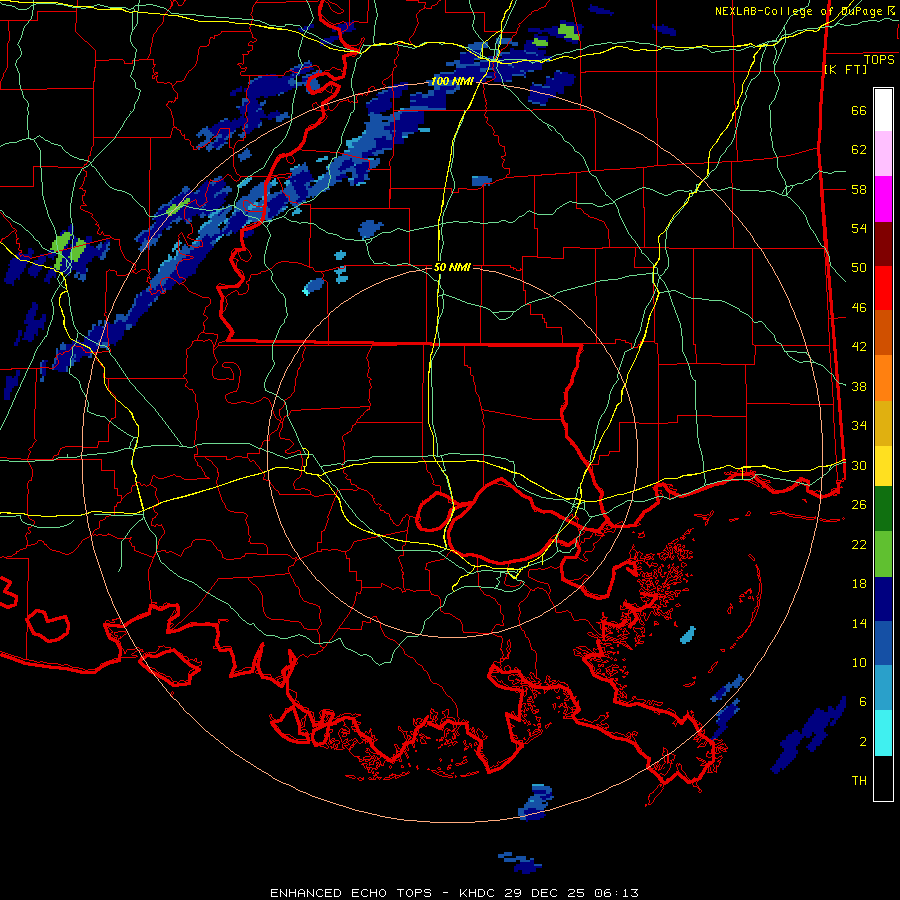Pick the navy blue legend swatch
Screen dimensions: 900x900
point(883,599)
